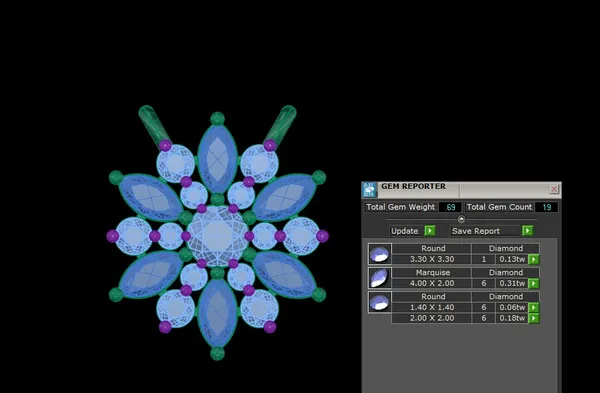Click green arrow next to 0.31tw
The height and width of the screenshot is (393, 600).
coord(533,284)
